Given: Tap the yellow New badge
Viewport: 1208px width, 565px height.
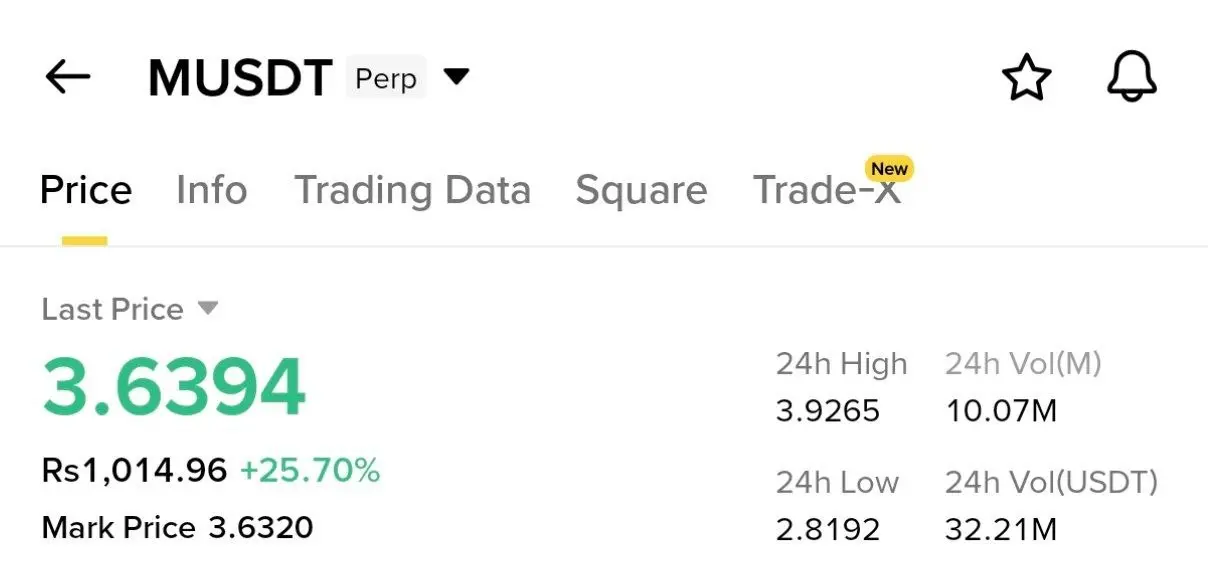Looking at the screenshot, I should click(888, 168).
